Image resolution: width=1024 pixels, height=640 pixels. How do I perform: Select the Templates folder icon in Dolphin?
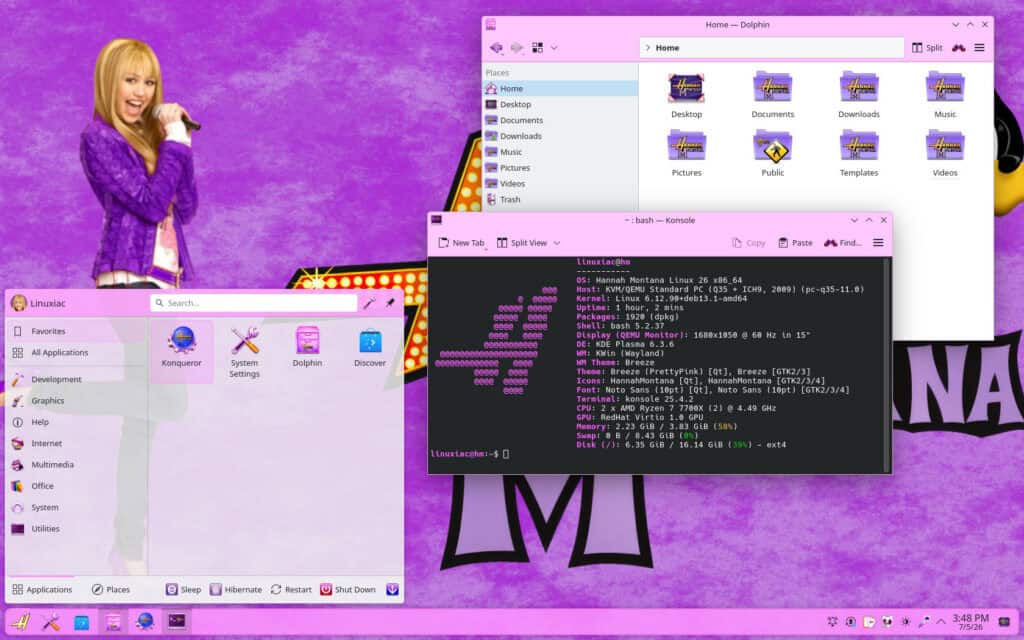(x=859, y=146)
